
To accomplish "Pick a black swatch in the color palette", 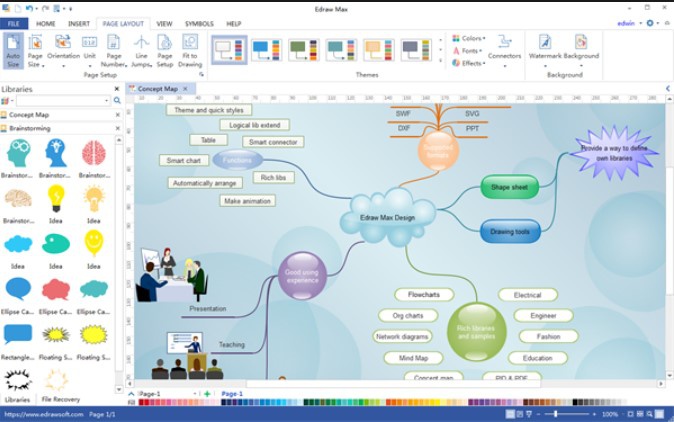I will pos(575,403).
